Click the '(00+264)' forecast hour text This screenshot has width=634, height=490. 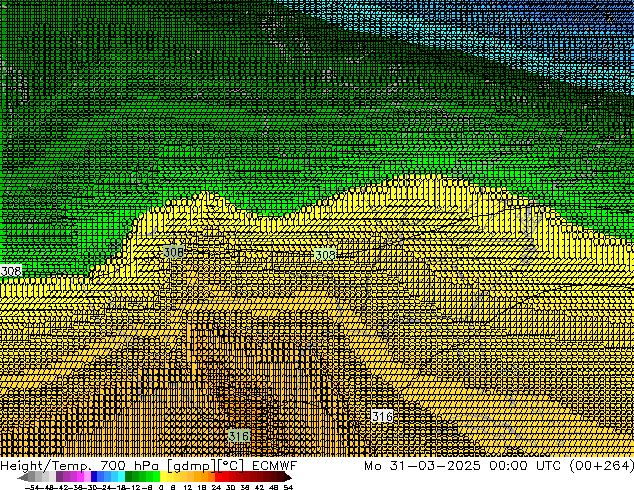602,466
